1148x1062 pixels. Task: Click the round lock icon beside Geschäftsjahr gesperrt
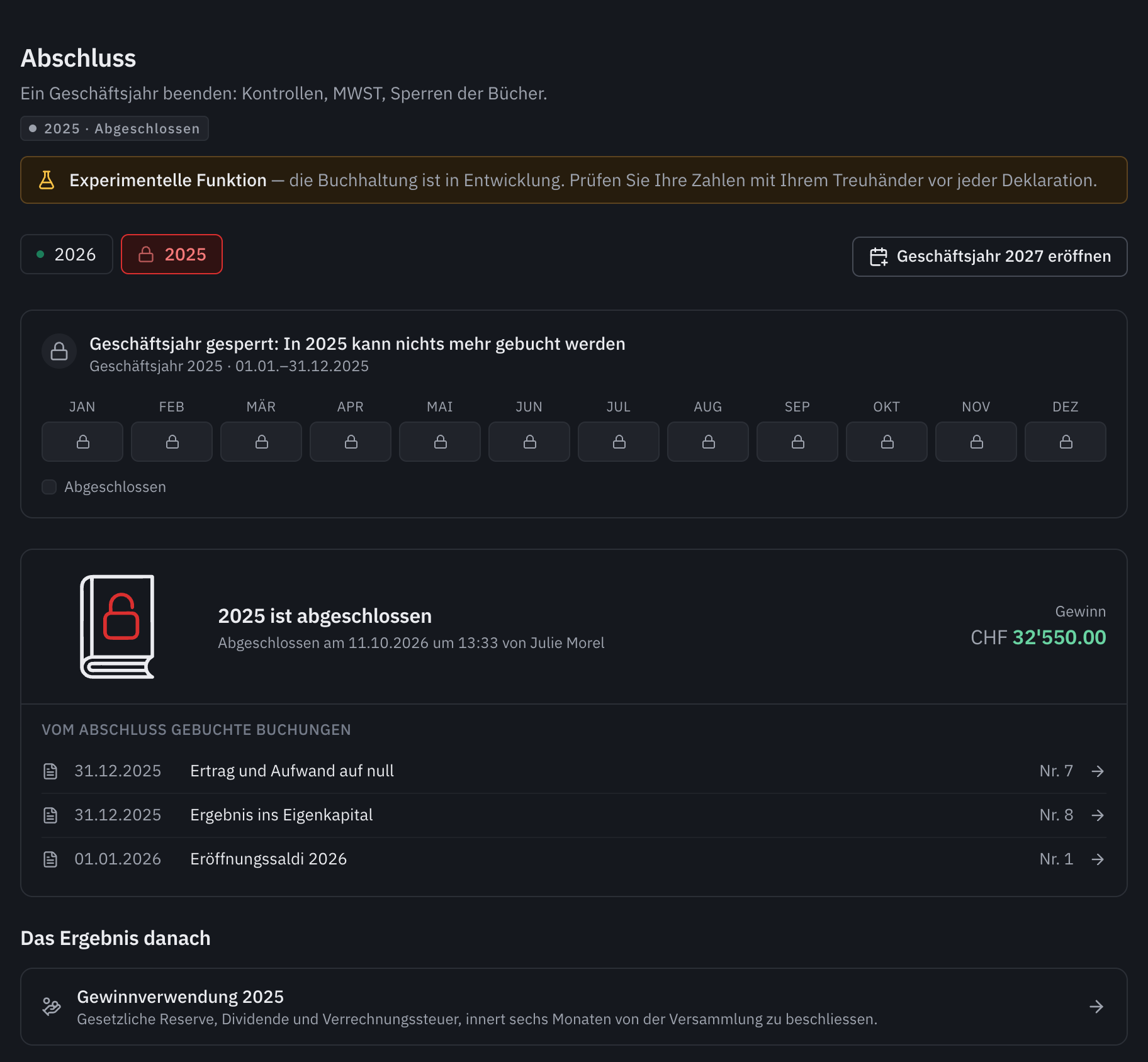[59, 351]
